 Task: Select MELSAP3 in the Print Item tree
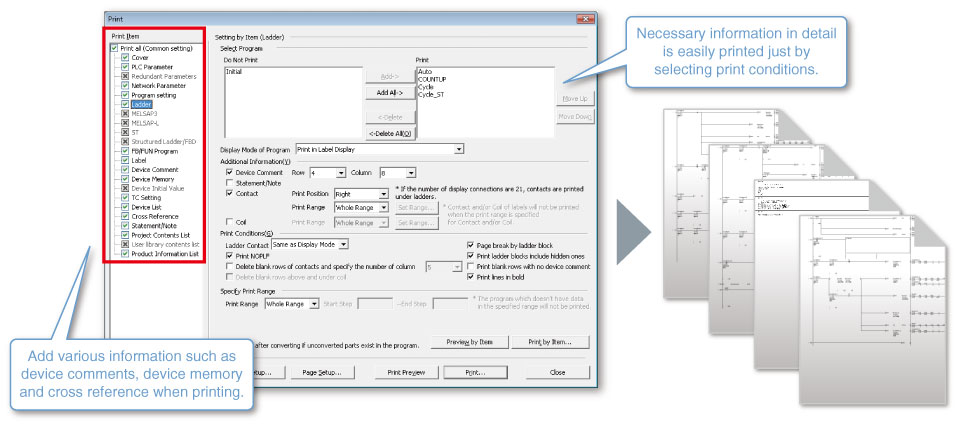pos(144,114)
